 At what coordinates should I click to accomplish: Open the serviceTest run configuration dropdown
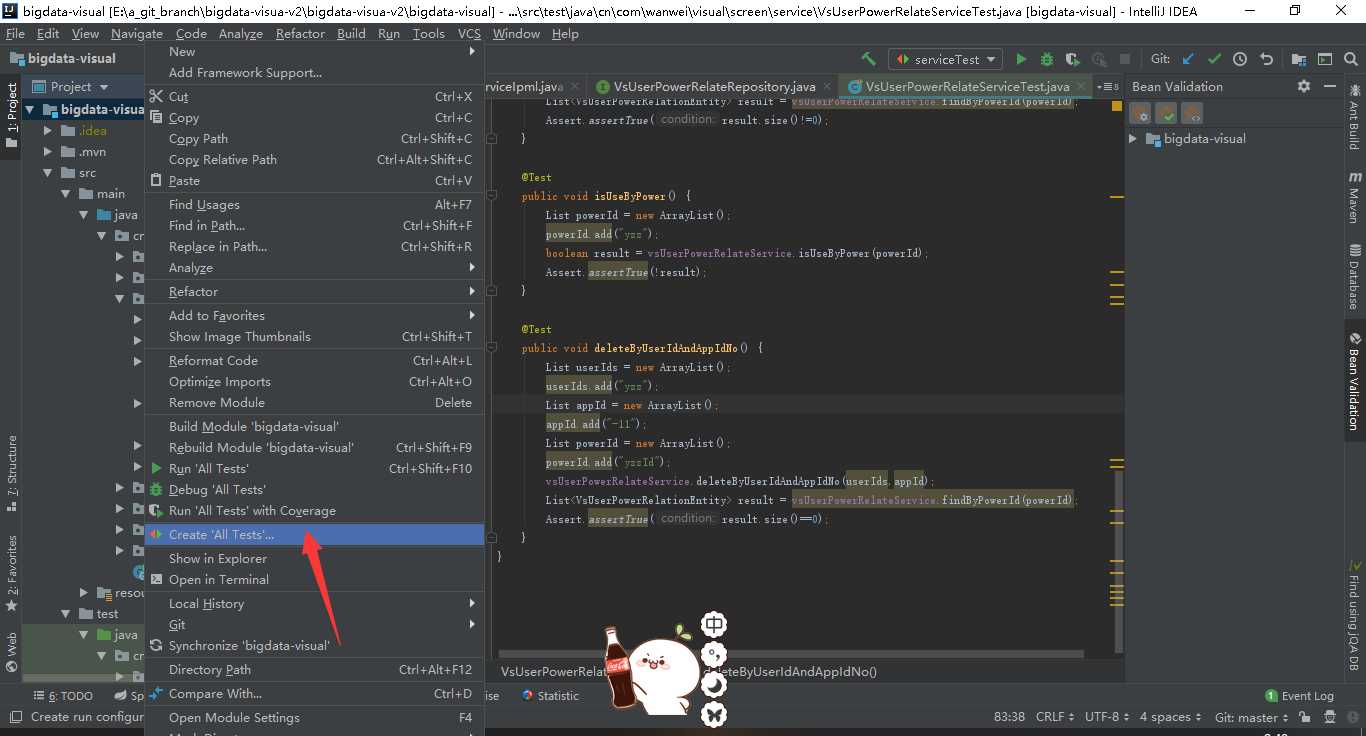coord(946,59)
